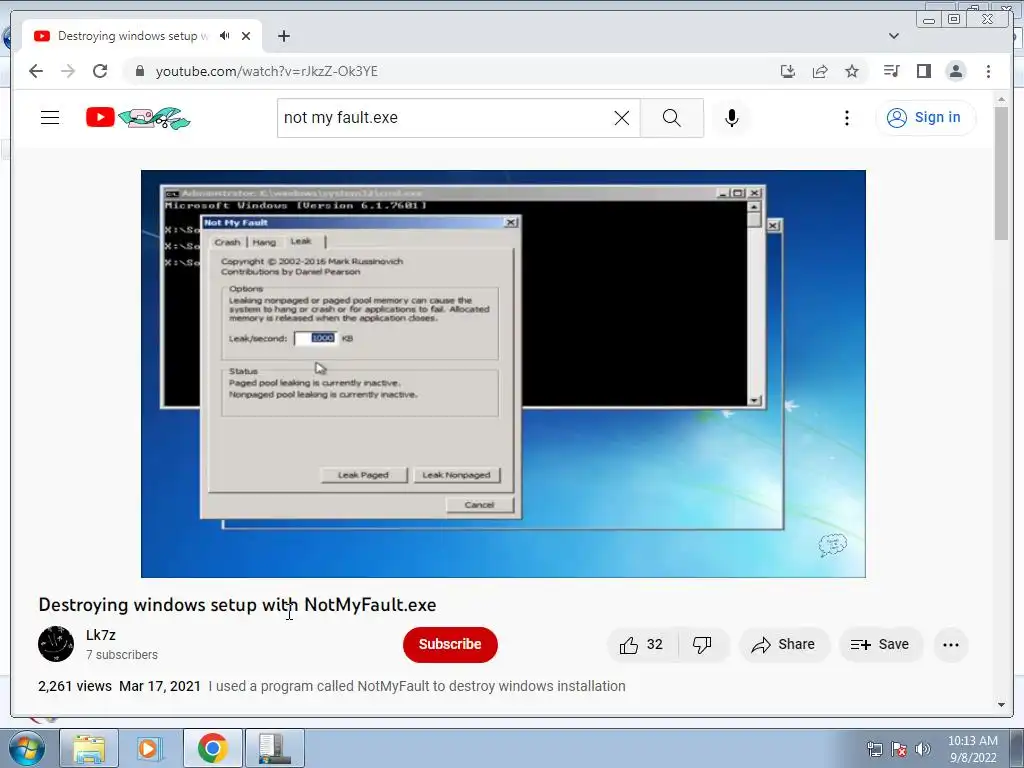This screenshot has height=768, width=1024.
Task: Like the video with thumbs up
Action: 641,645
